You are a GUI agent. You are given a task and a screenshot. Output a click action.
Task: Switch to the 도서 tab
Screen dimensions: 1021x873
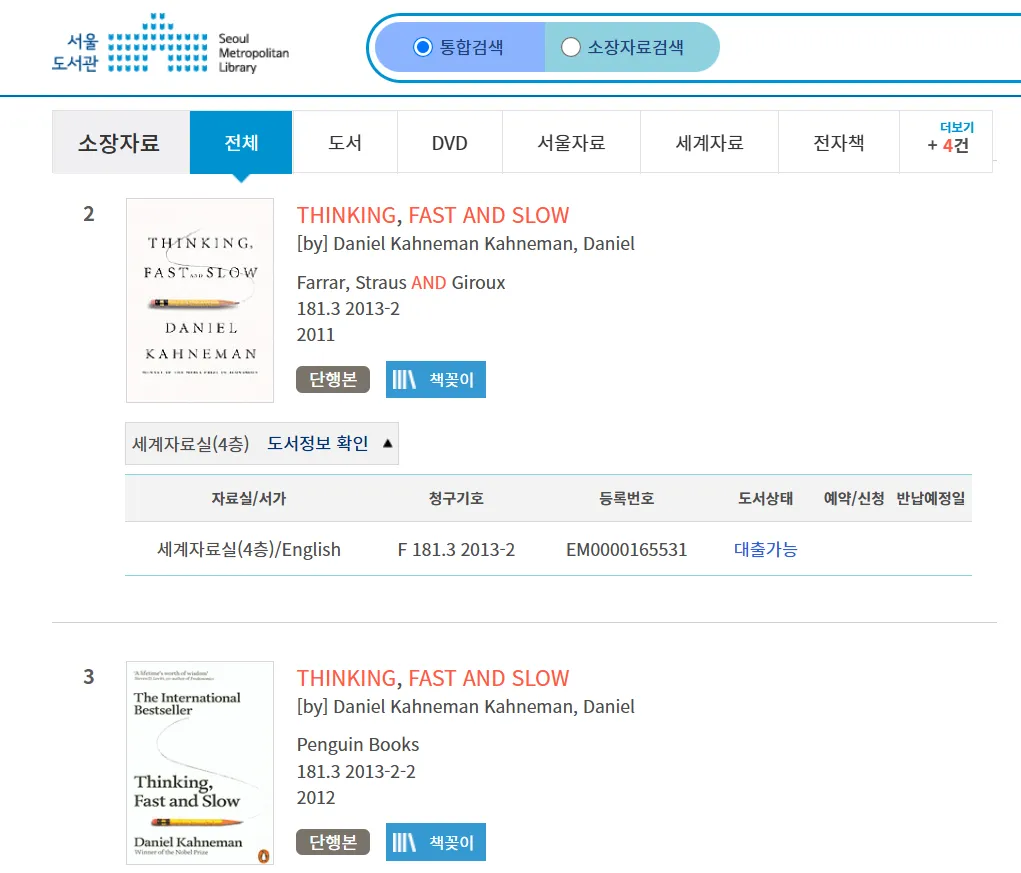[344, 143]
